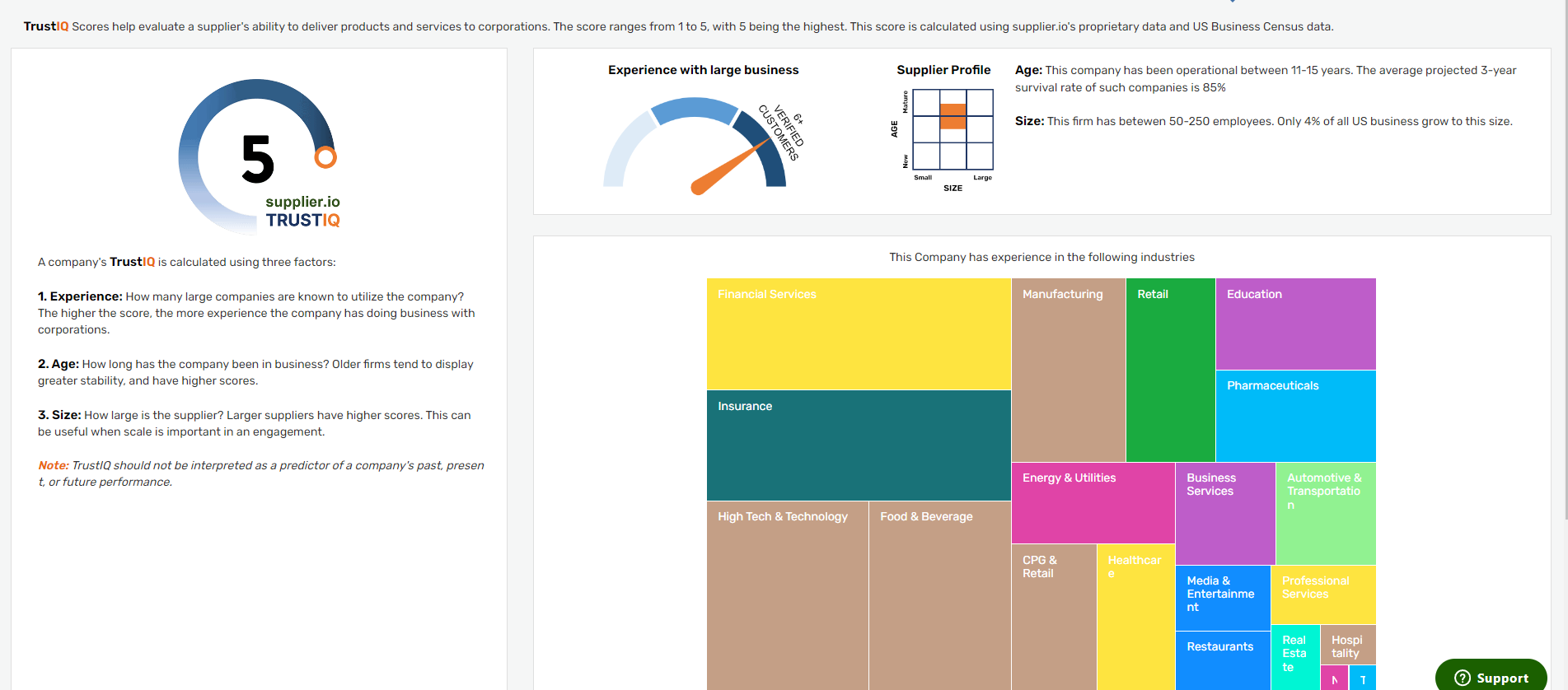
Task: Select the Real Estate tile
Action: [x=1295, y=657]
